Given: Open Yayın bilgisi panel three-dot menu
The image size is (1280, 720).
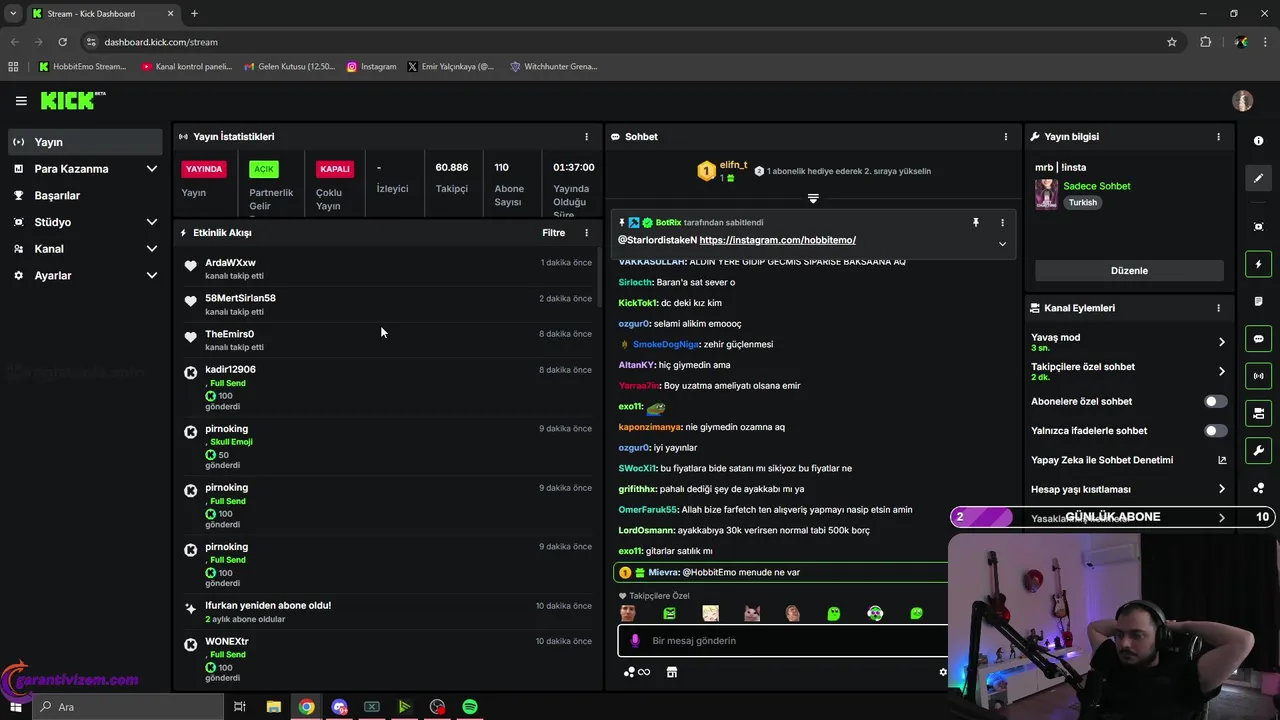Looking at the screenshot, I should (1218, 137).
